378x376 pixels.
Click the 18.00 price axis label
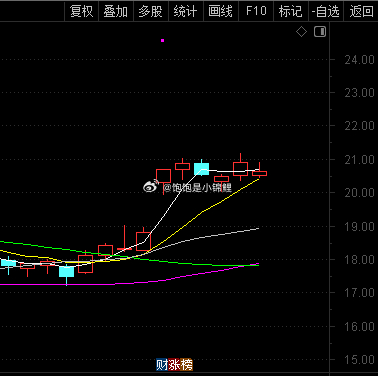click(x=359, y=260)
